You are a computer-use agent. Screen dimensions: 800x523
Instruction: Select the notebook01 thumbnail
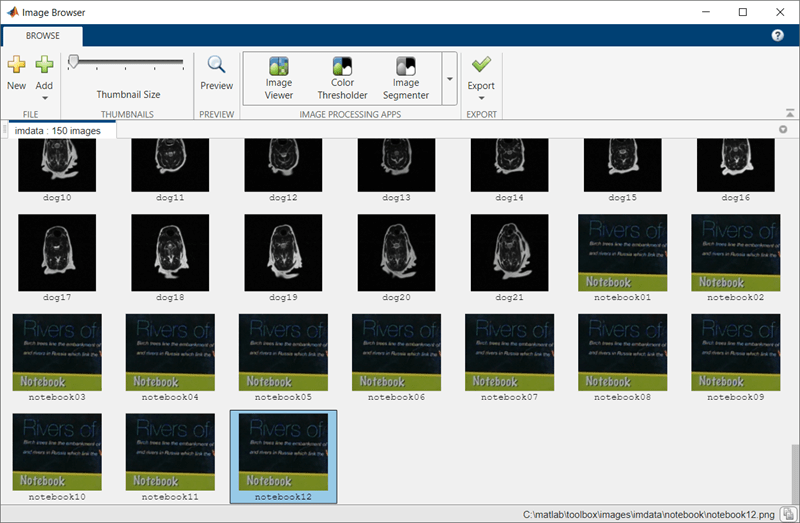click(622, 253)
